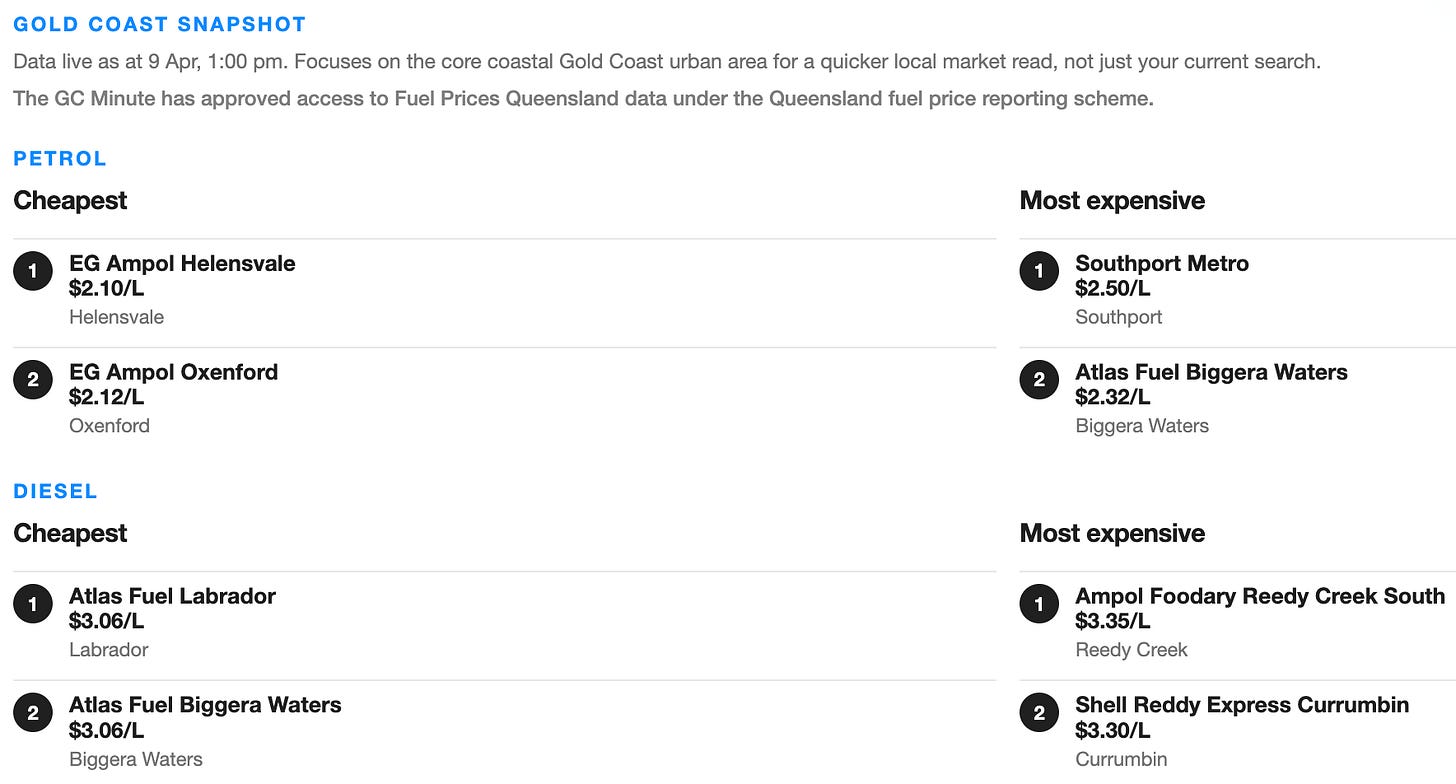Screen dimensions: 1456x784
Task: Click rank 1 badge beside Southport Metro
Action: pos(1039,271)
